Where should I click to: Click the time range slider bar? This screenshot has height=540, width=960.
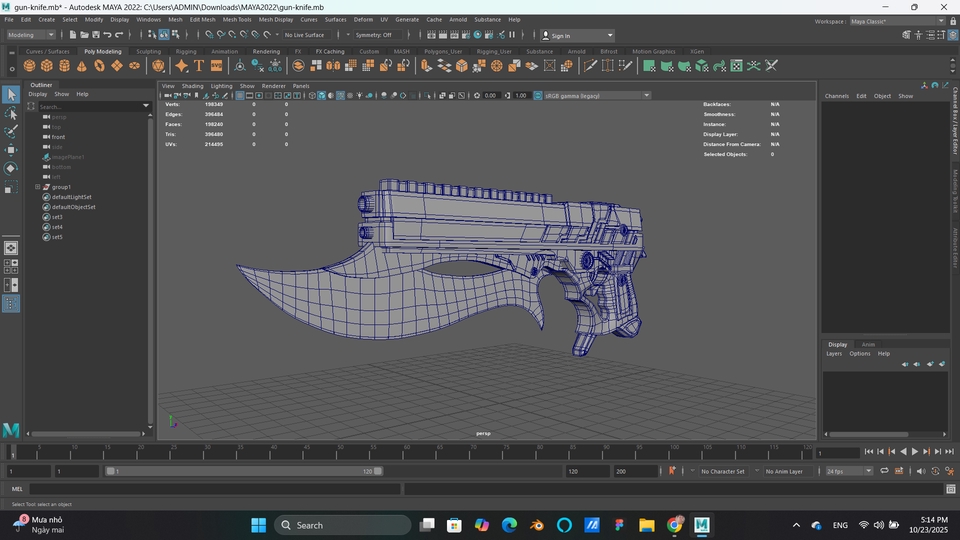click(x=244, y=471)
